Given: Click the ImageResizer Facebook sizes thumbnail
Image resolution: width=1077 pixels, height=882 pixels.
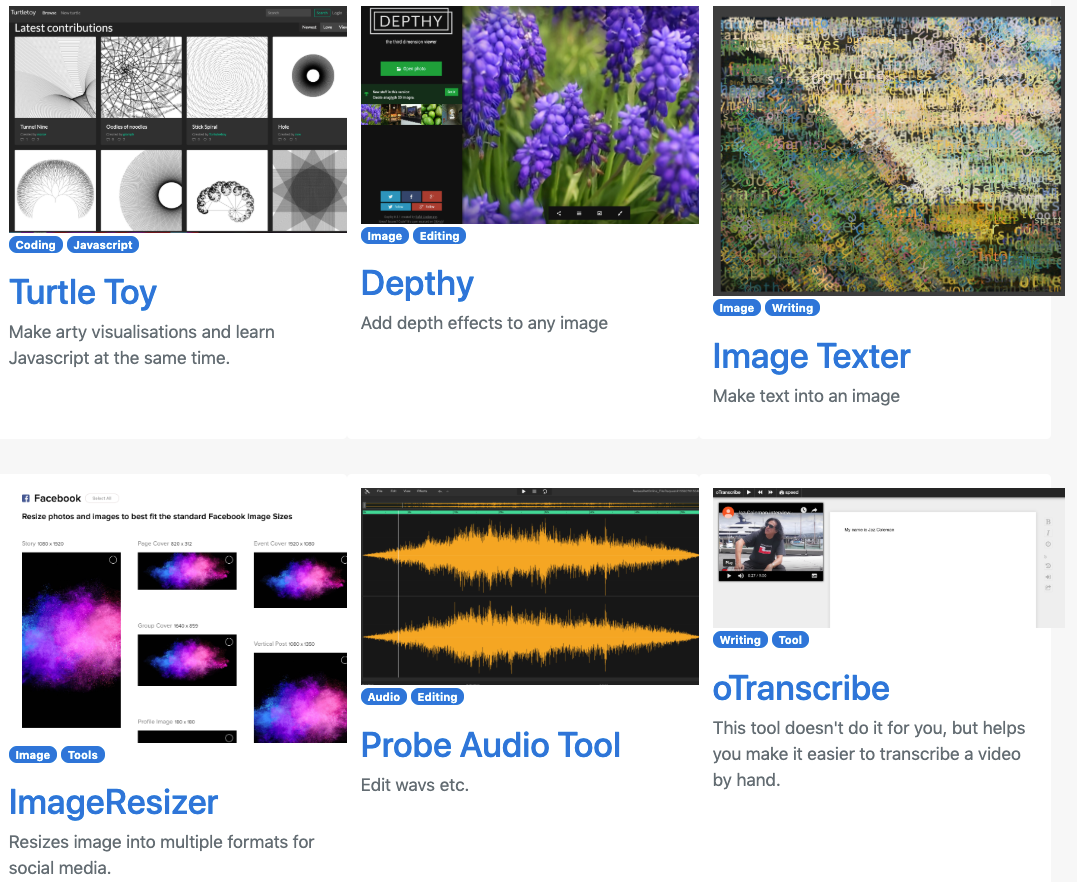Looking at the screenshot, I should 178,615.
